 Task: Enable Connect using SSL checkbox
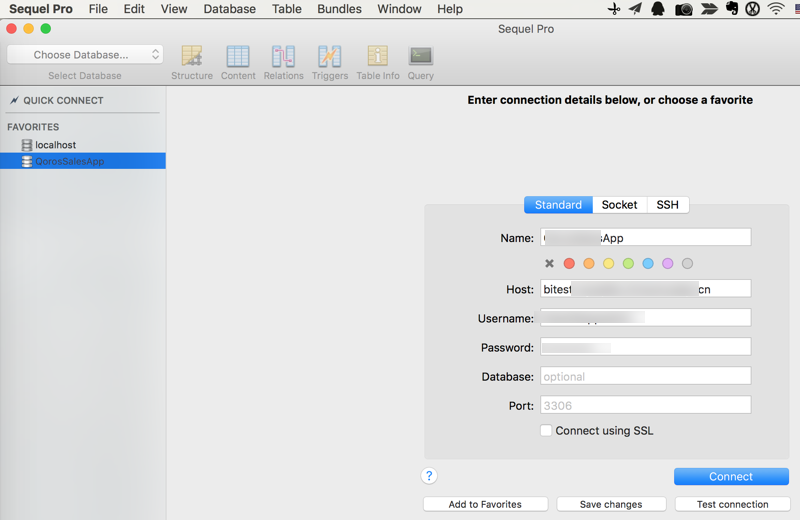(x=546, y=430)
